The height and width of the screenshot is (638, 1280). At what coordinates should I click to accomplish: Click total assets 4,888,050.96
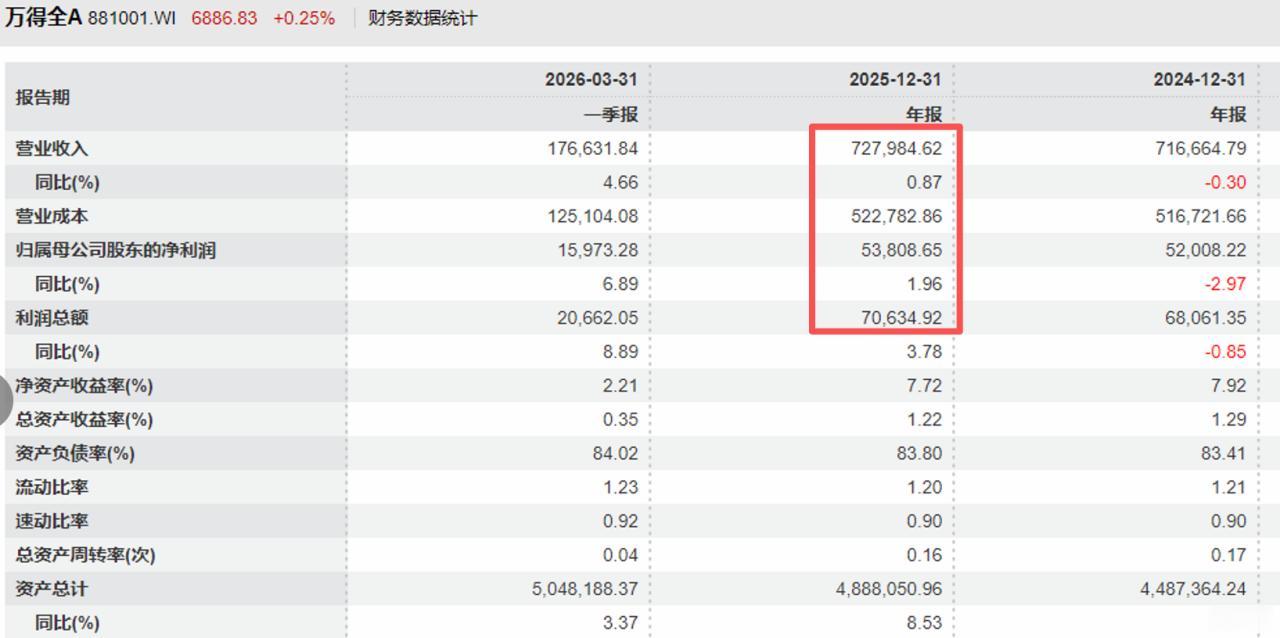coord(889,590)
